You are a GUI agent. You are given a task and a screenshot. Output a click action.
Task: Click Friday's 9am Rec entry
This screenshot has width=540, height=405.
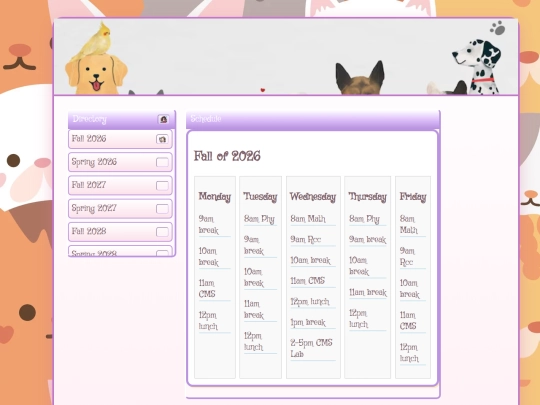(413, 257)
